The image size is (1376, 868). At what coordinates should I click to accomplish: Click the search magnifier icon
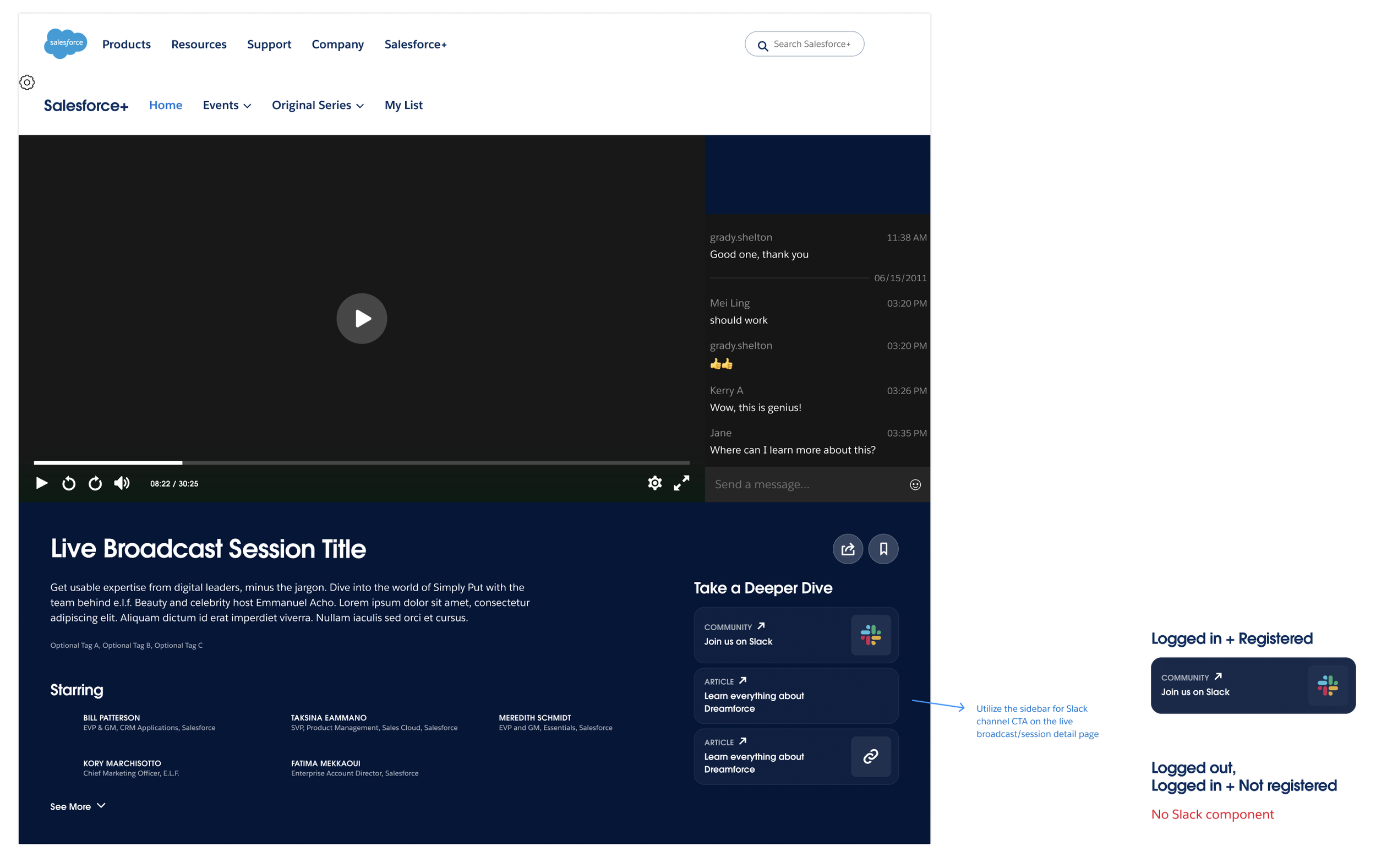pos(763,46)
